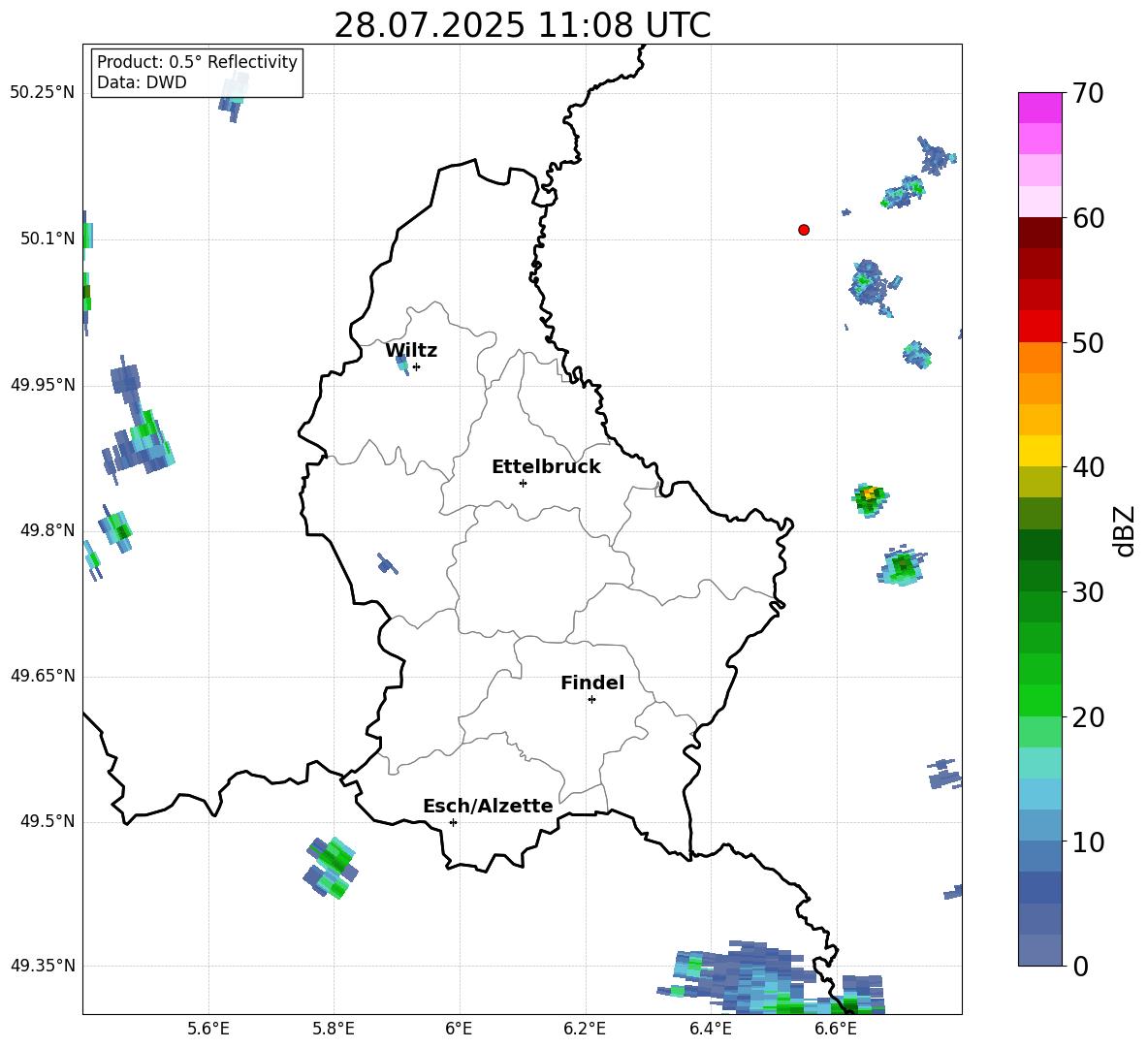Click the 6.6°E longitude tick label
Screen dimensions: 1148x1048
[836, 1029]
